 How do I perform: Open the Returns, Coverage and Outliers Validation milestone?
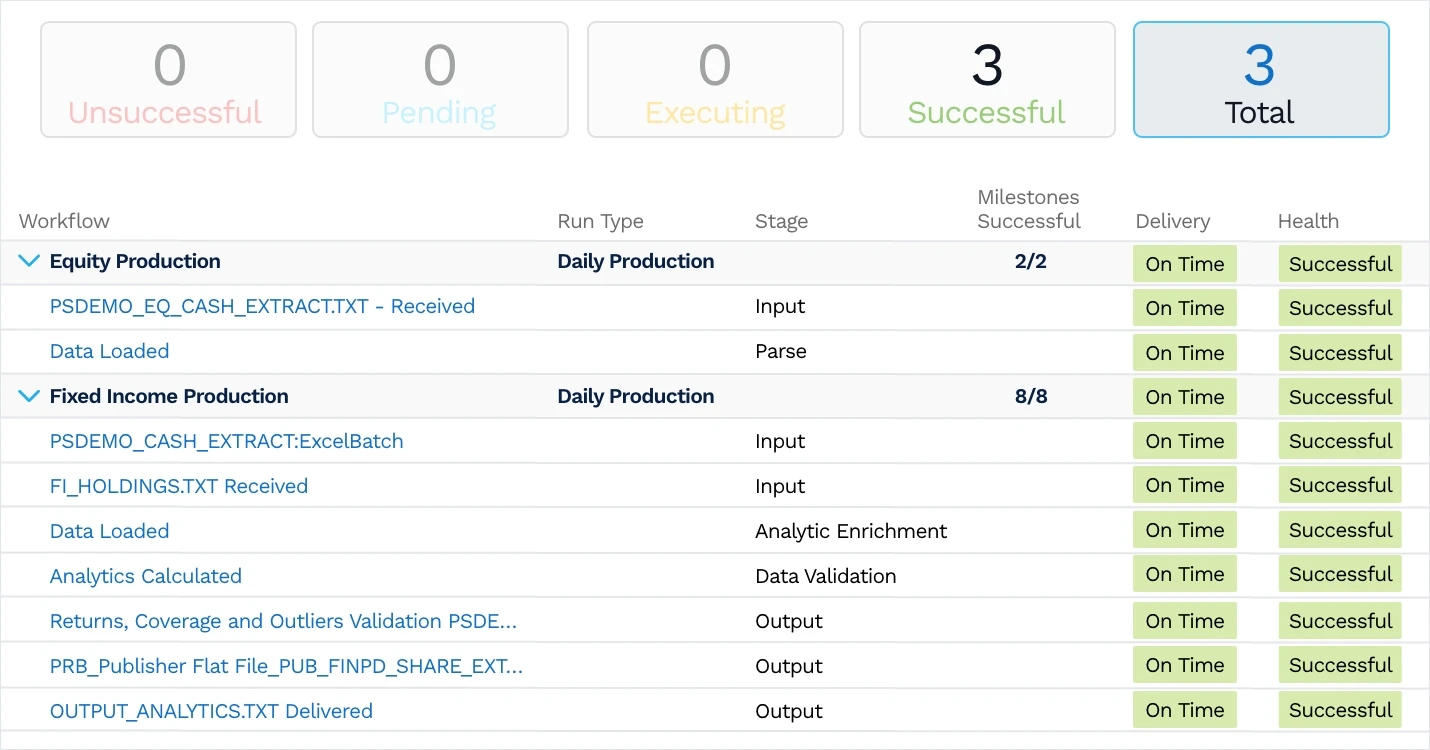pos(283,621)
